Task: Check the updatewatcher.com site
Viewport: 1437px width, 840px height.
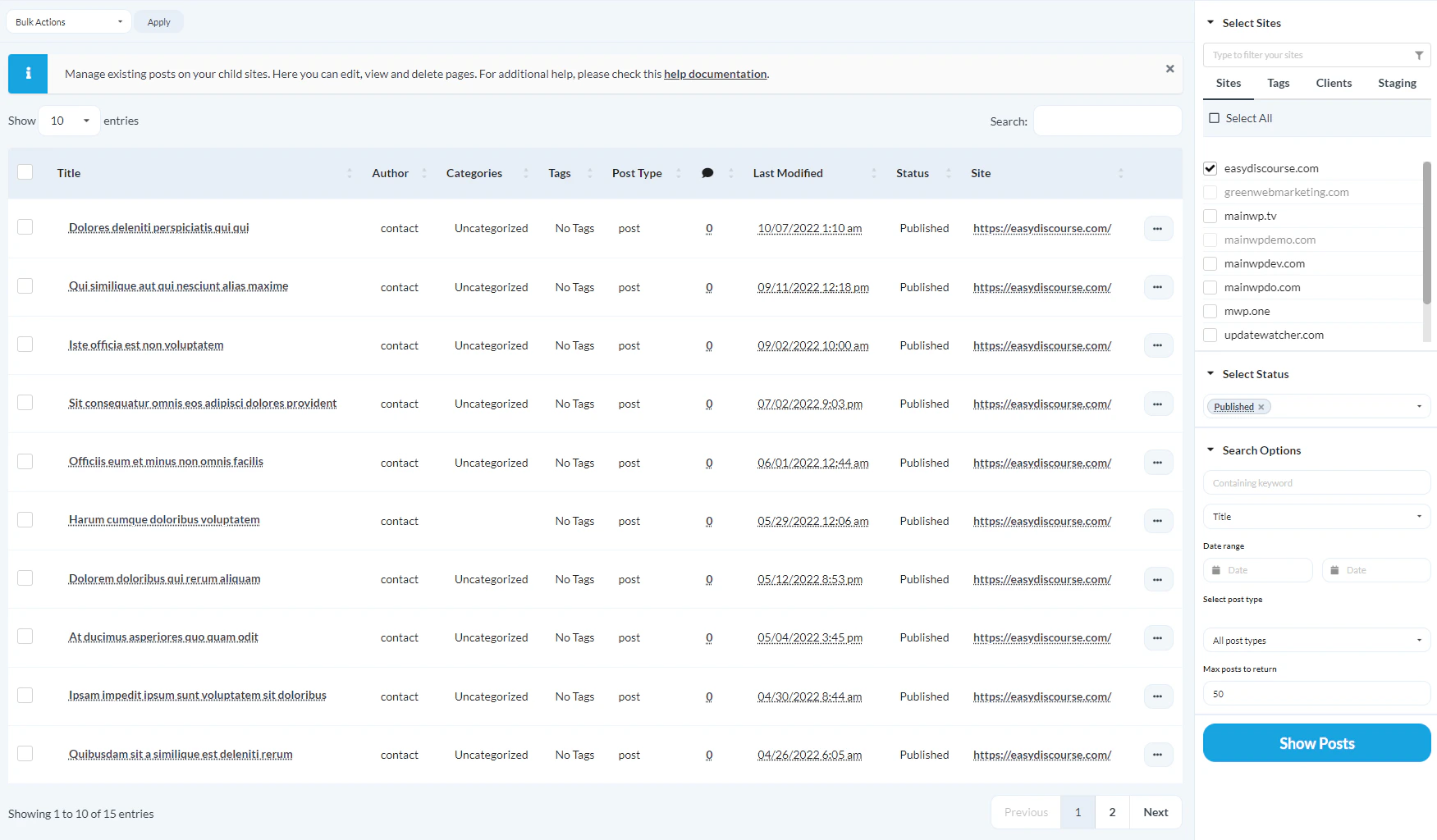Action: [x=1210, y=335]
